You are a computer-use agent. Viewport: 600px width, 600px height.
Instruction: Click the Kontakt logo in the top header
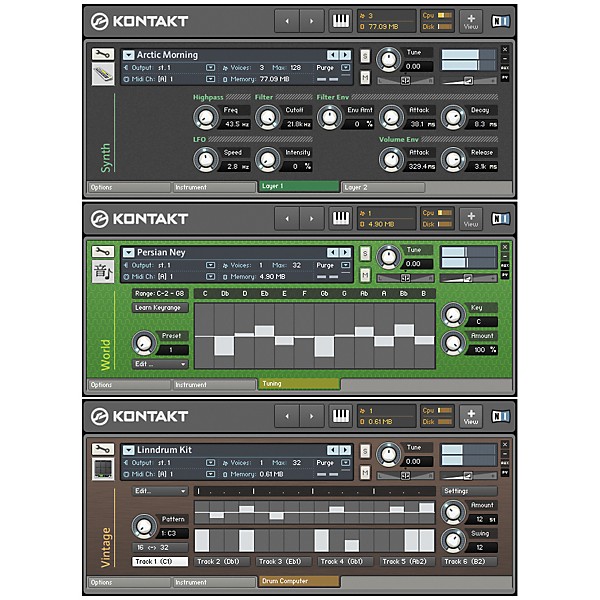coord(139,21)
